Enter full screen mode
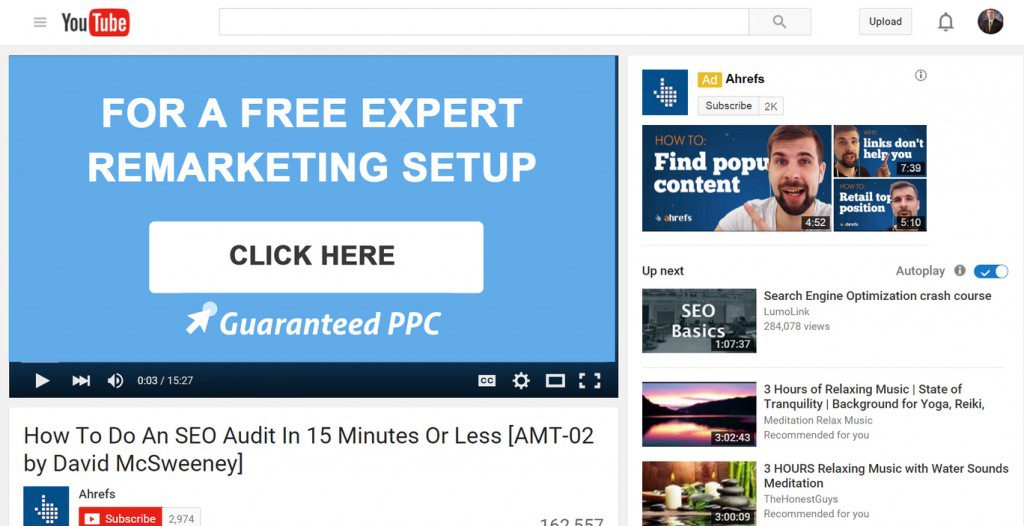 click(590, 380)
